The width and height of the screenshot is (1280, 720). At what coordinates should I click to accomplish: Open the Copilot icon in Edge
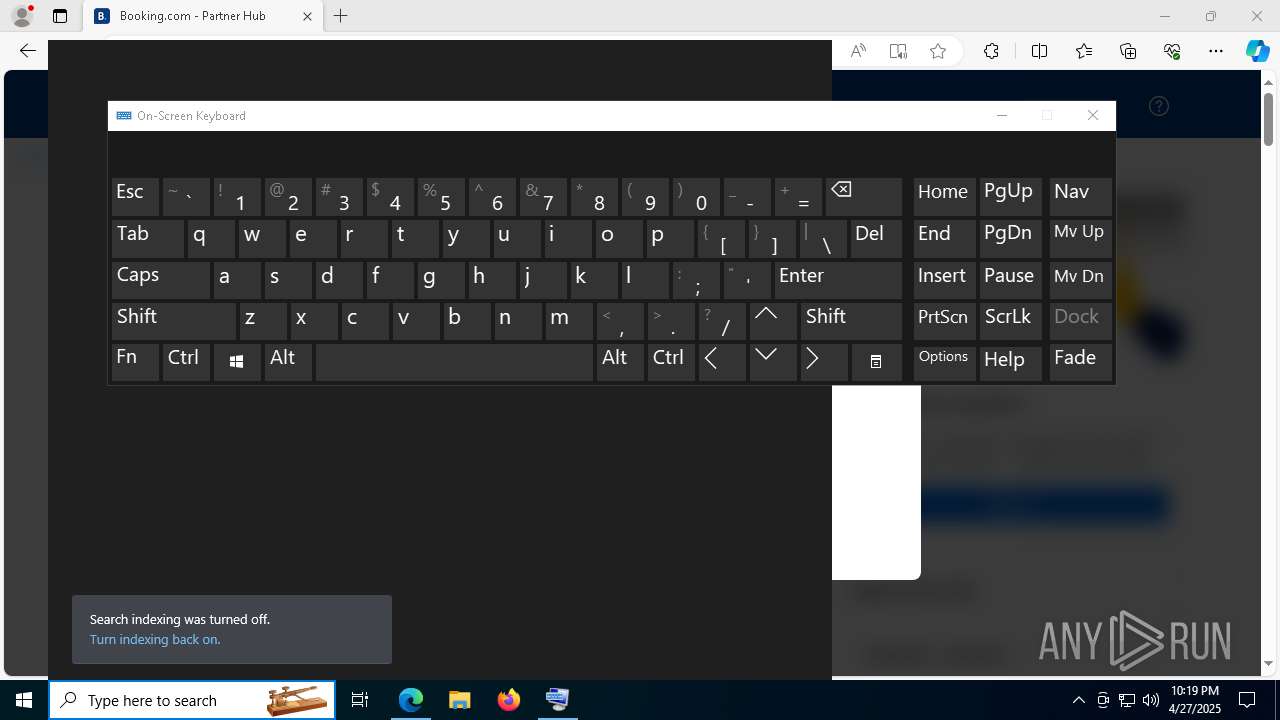[x=1257, y=51]
